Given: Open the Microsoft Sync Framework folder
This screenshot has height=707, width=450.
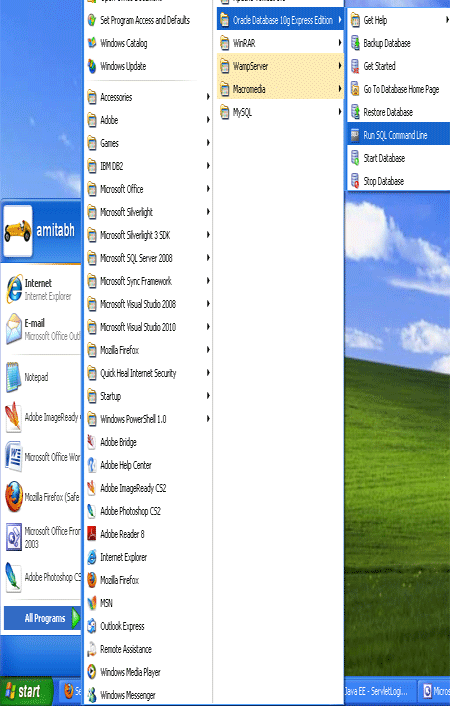Looking at the screenshot, I should click(148, 281).
